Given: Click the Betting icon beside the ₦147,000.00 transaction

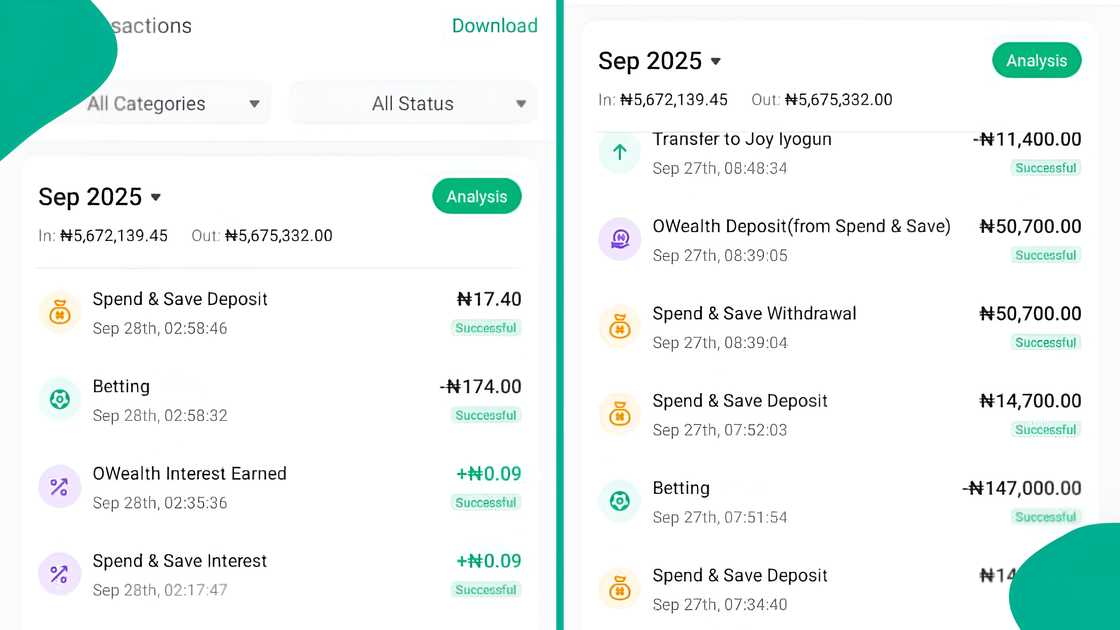Looking at the screenshot, I should point(619,501).
